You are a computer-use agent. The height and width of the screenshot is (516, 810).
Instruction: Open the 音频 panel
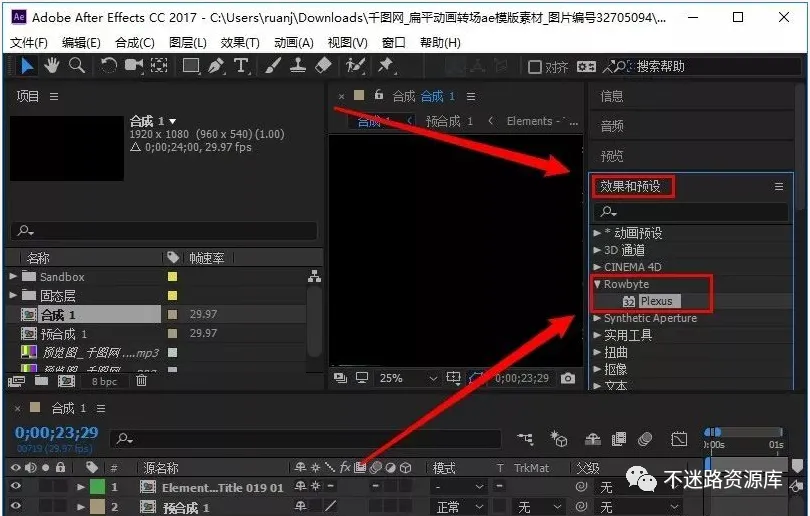click(612, 126)
